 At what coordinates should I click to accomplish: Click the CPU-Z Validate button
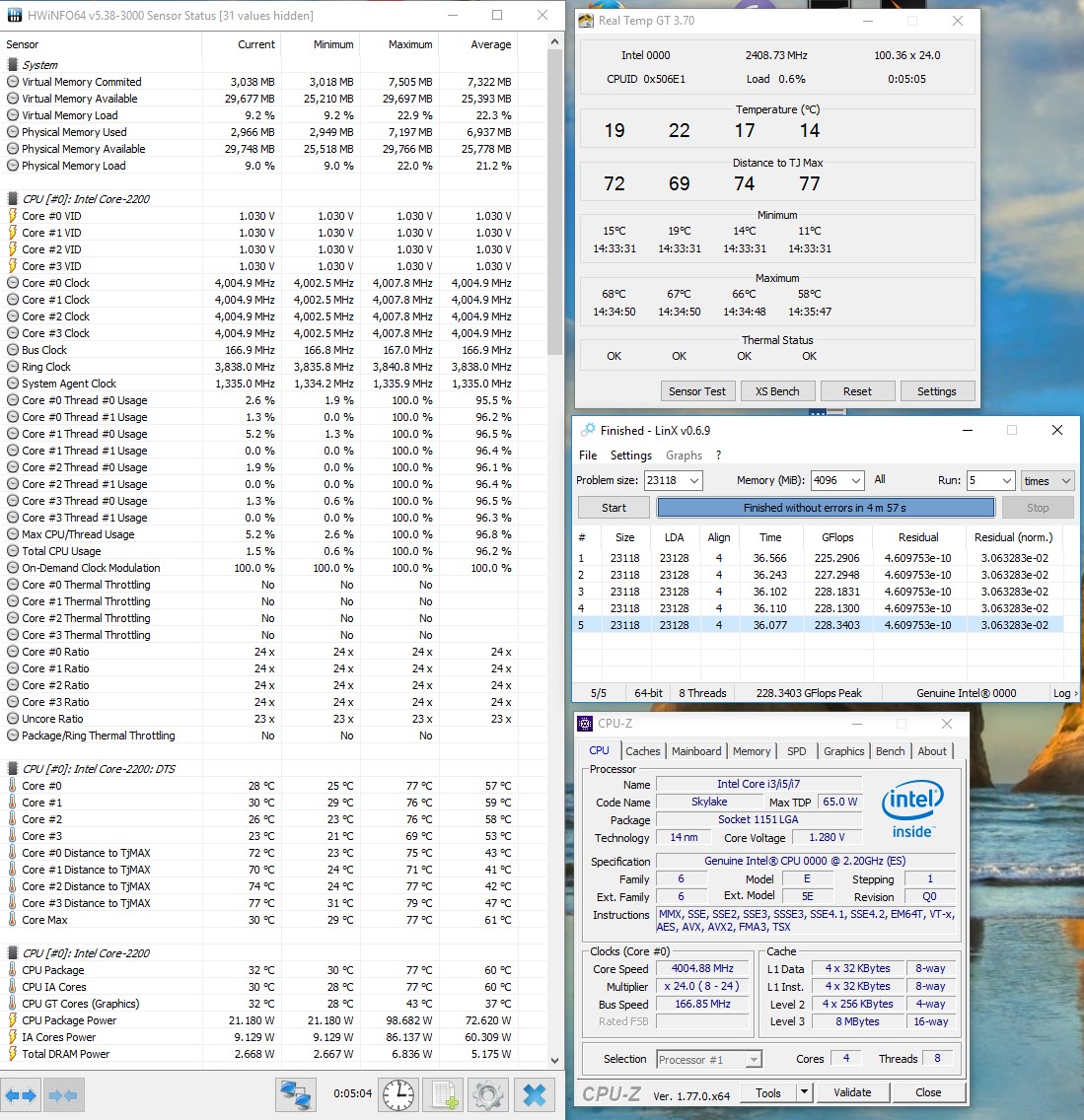852,1091
